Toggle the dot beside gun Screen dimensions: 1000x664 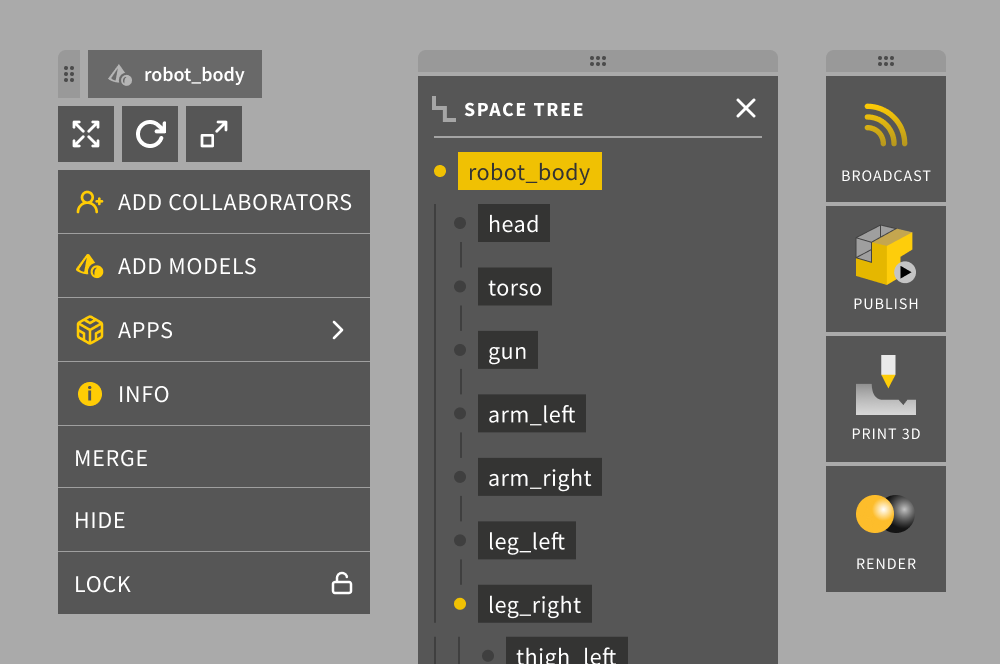460,350
